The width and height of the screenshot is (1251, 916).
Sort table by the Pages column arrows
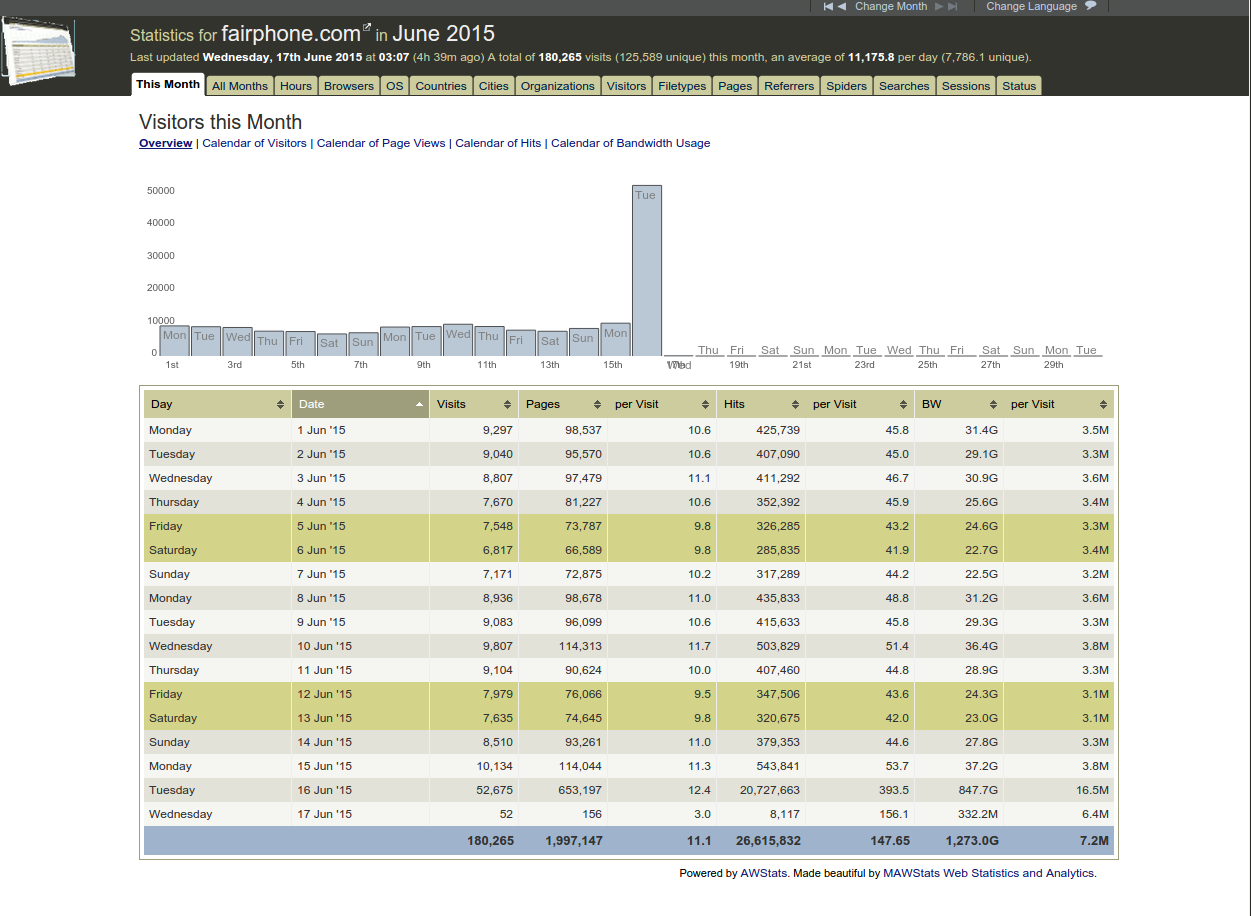pyautogui.click(x=597, y=405)
